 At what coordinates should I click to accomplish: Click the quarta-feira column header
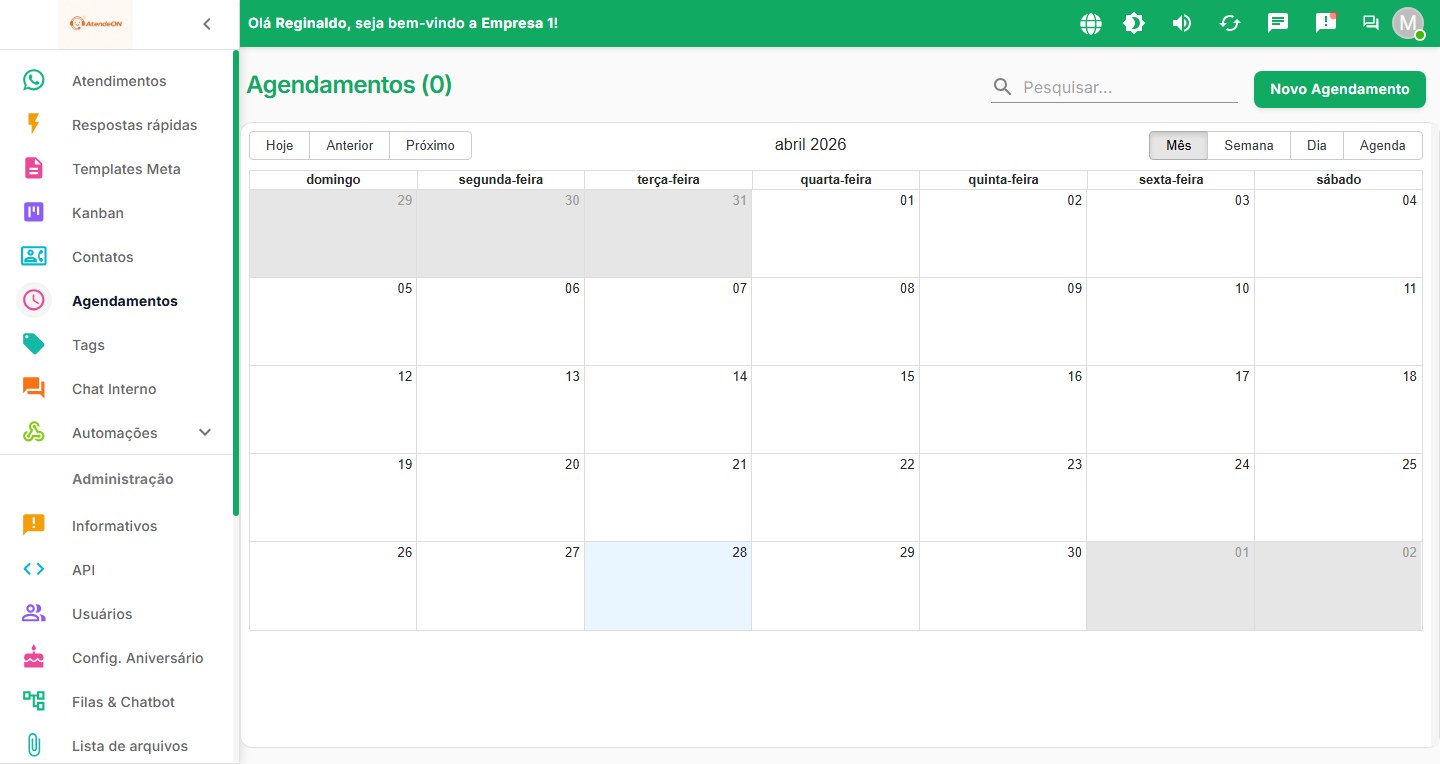coord(835,180)
